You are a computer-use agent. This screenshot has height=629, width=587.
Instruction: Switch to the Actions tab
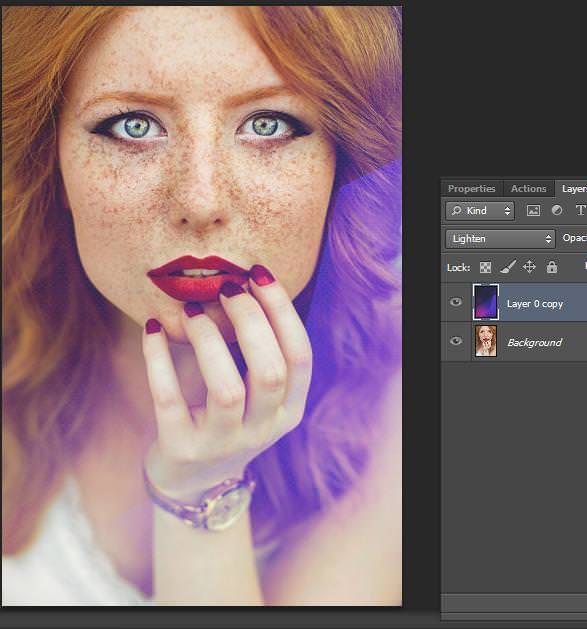(528, 189)
